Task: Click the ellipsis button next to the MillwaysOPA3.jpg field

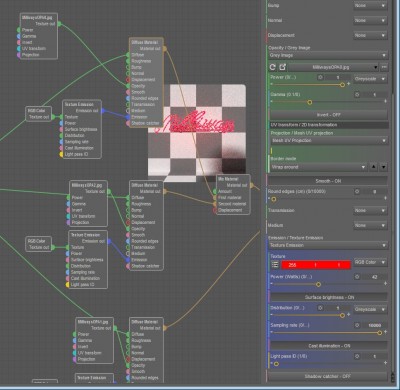Action: pyautogui.click(x=384, y=67)
